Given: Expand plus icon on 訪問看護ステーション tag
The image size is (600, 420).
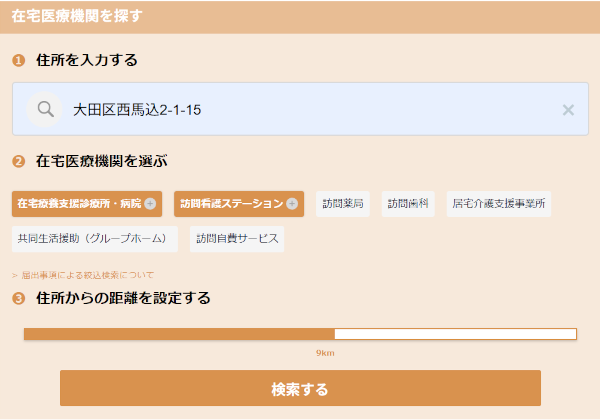Looking at the screenshot, I should pos(292,204).
